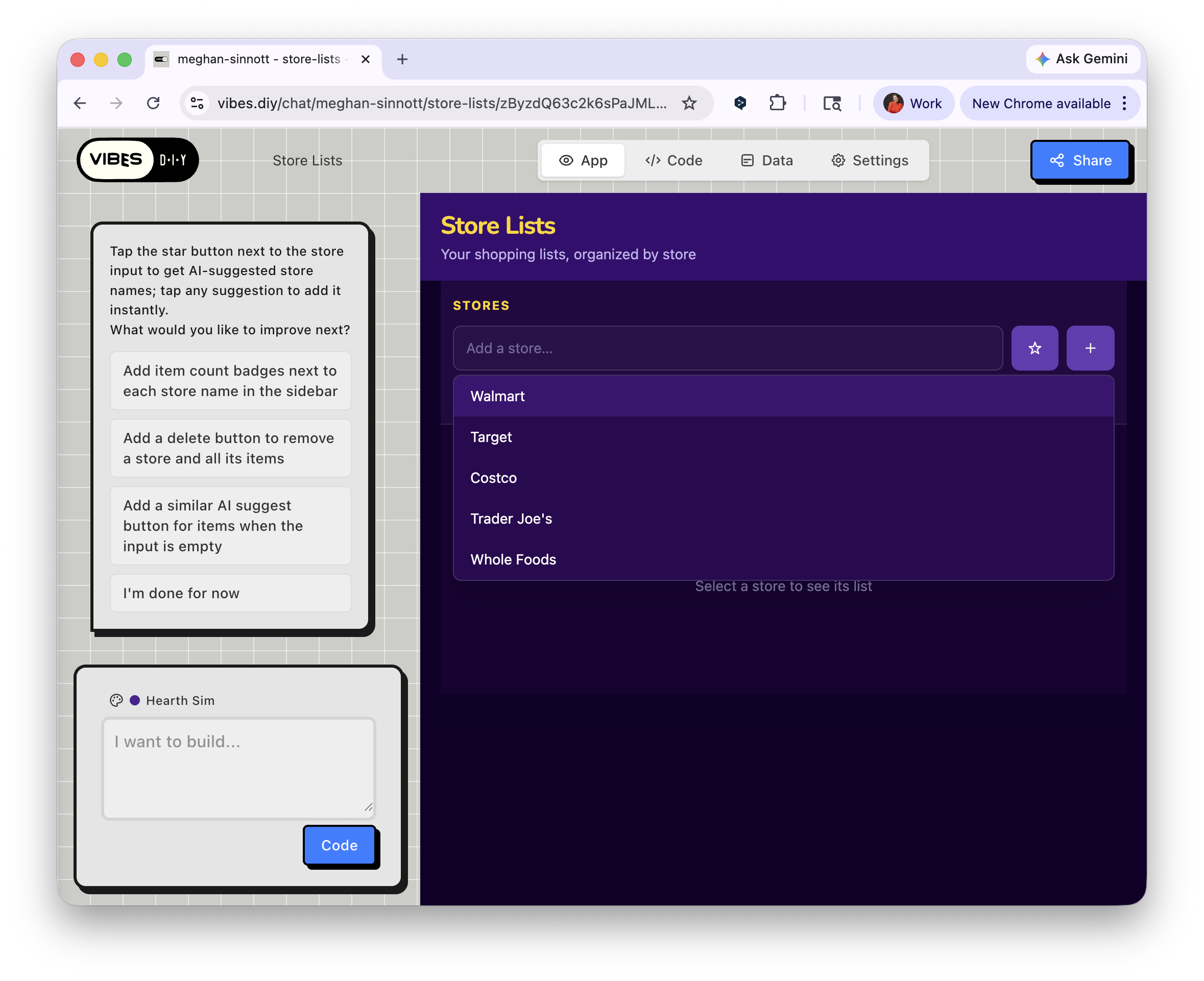Open a new browser tab
1204x981 pixels.
(402, 59)
